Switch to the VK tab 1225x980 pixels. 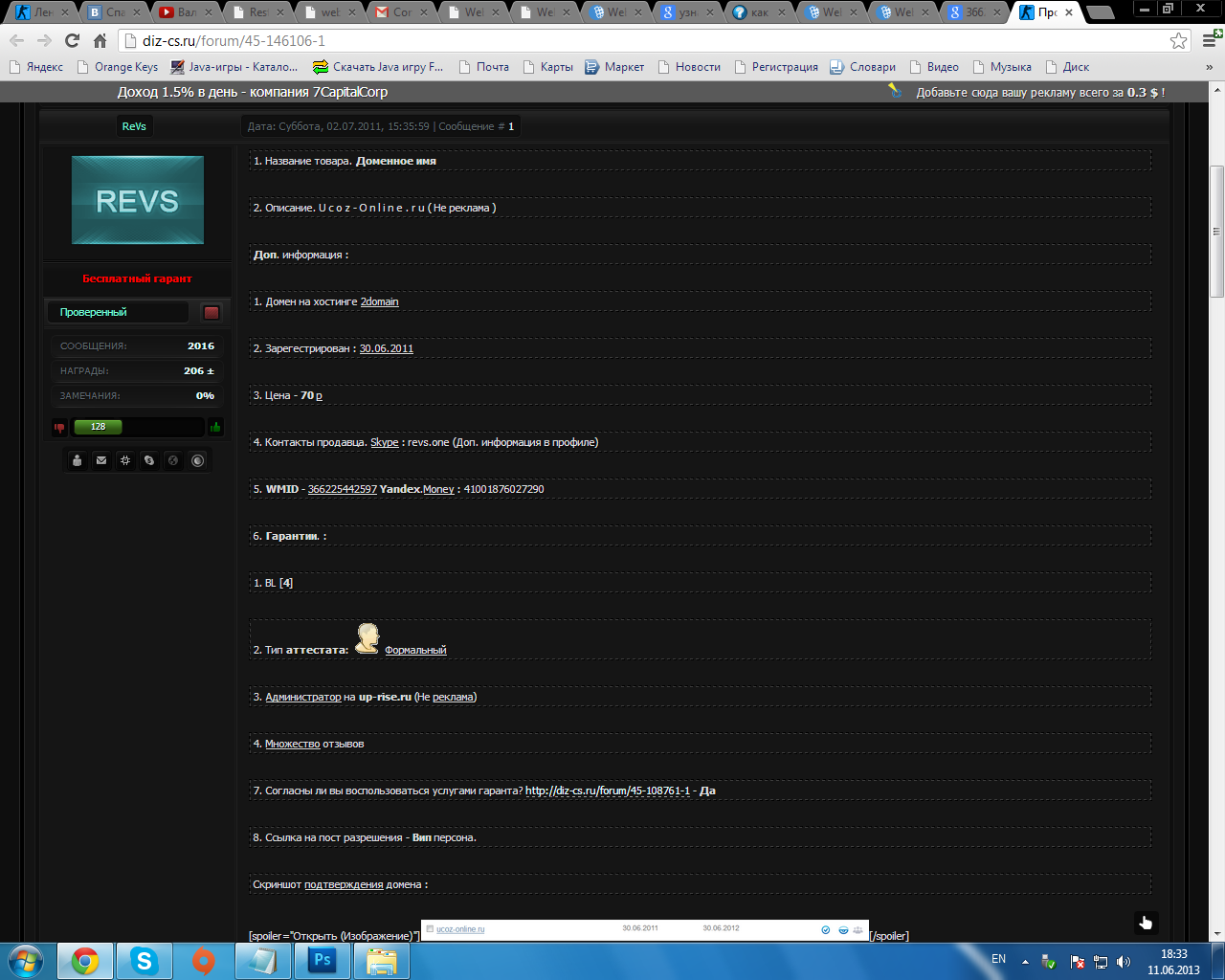click(x=114, y=12)
